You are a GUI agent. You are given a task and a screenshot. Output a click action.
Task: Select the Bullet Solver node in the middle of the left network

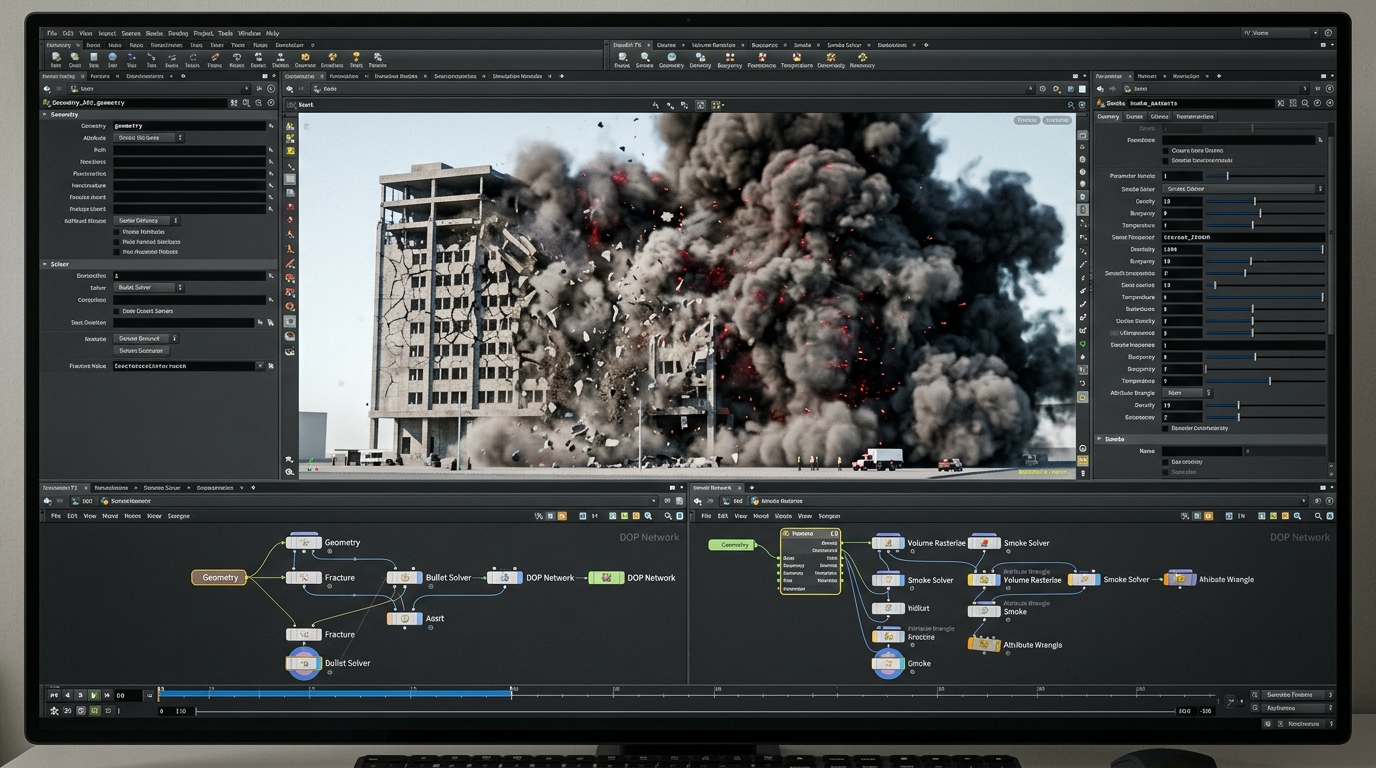[404, 578]
